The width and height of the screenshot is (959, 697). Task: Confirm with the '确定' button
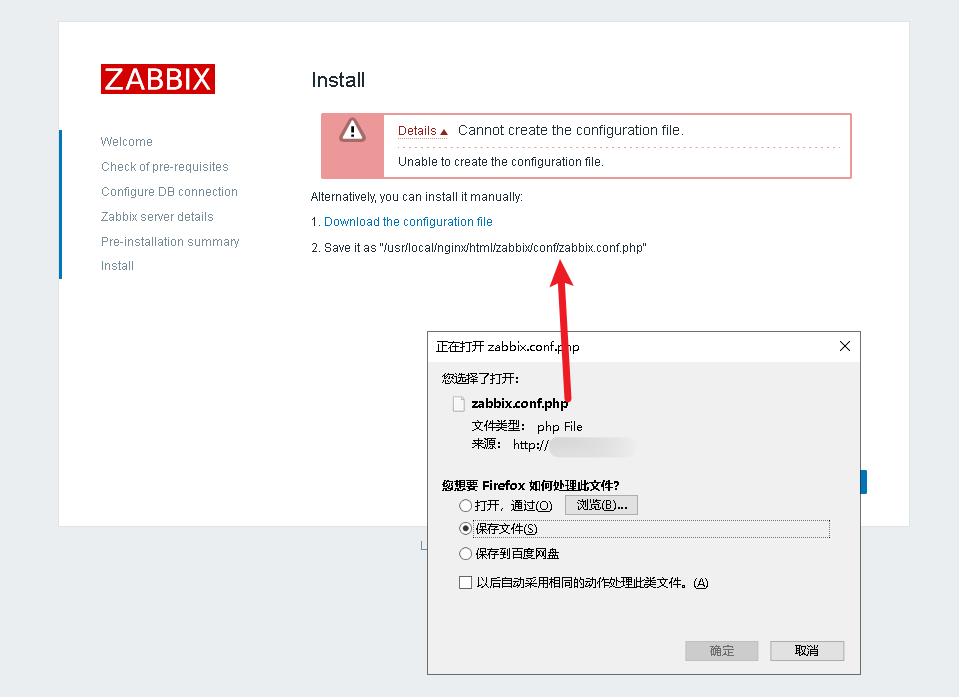(x=722, y=651)
